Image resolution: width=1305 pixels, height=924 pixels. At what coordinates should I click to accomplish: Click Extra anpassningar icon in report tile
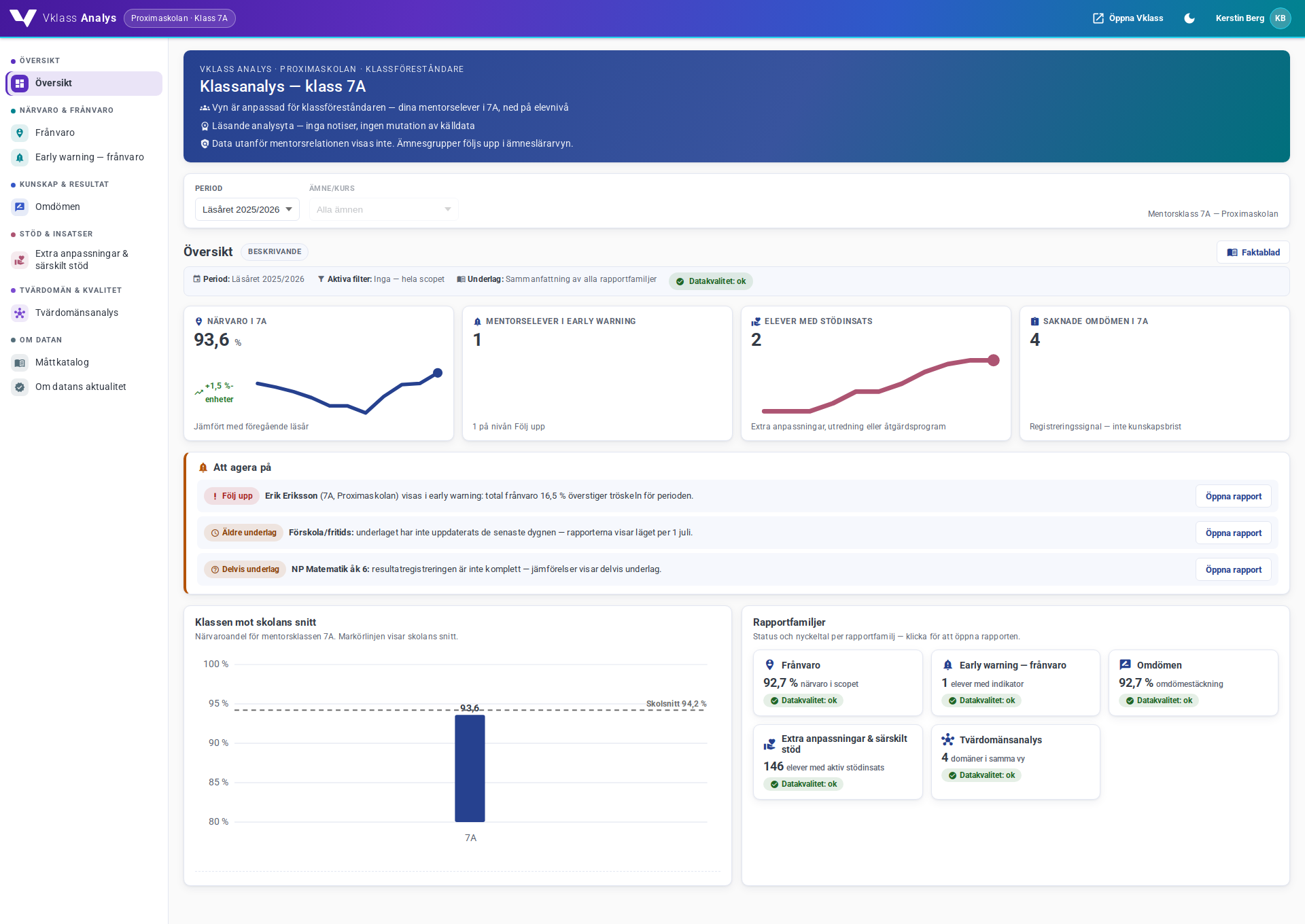click(x=769, y=744)
